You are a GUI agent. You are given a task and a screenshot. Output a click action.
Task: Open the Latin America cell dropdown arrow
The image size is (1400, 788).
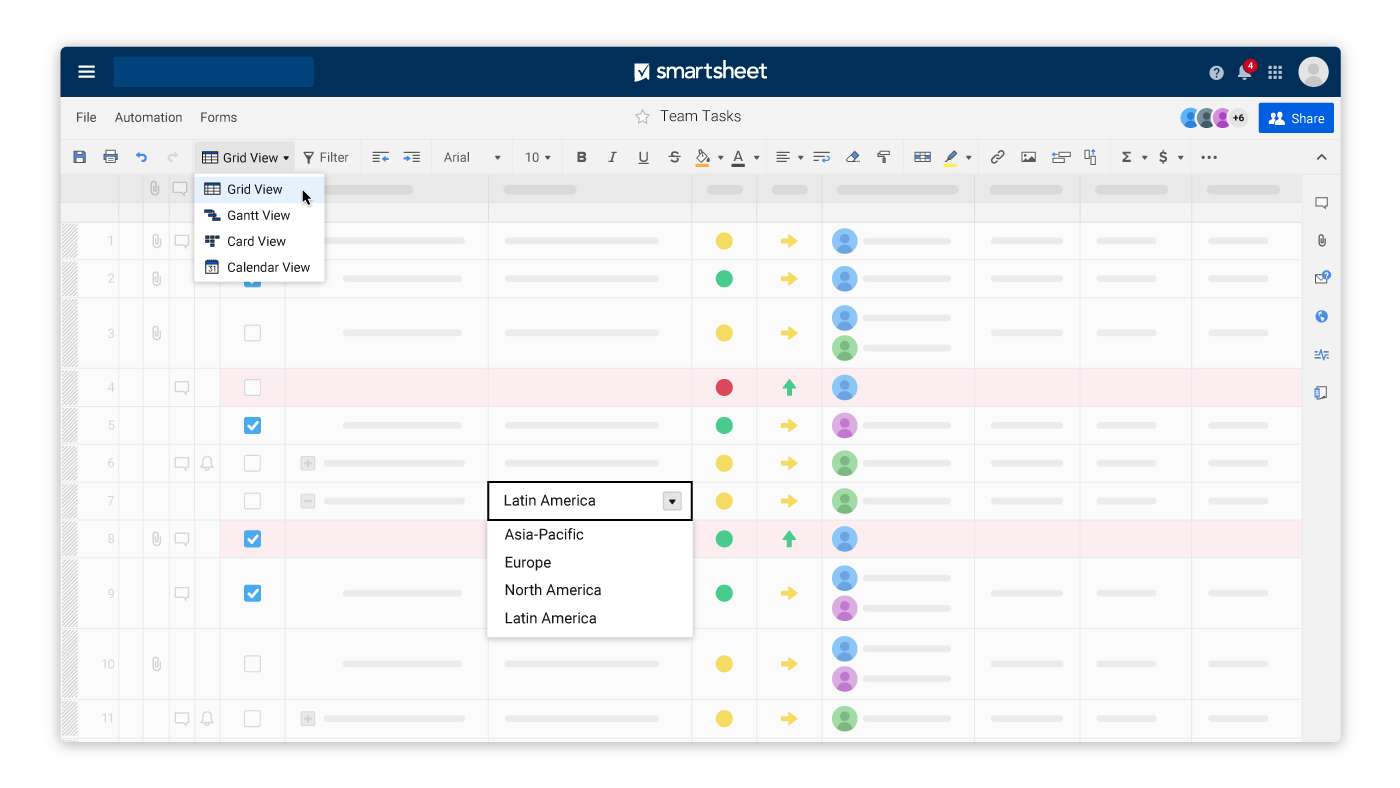point(672,501)
